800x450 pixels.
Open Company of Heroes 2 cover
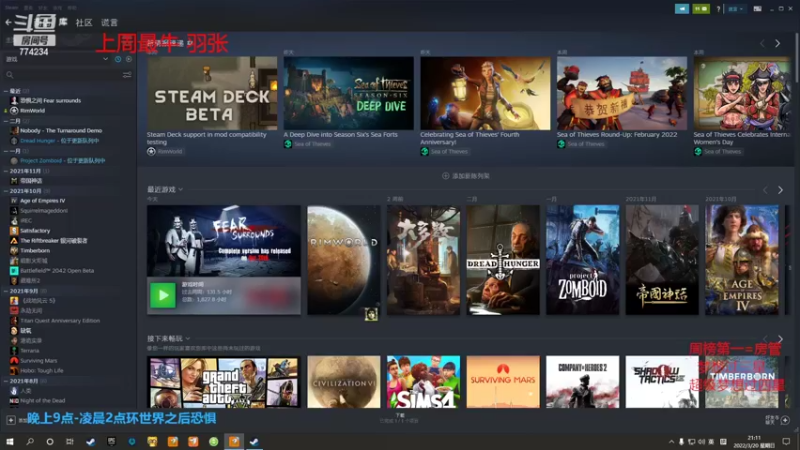pyautogui.click(x=582, y=382)
